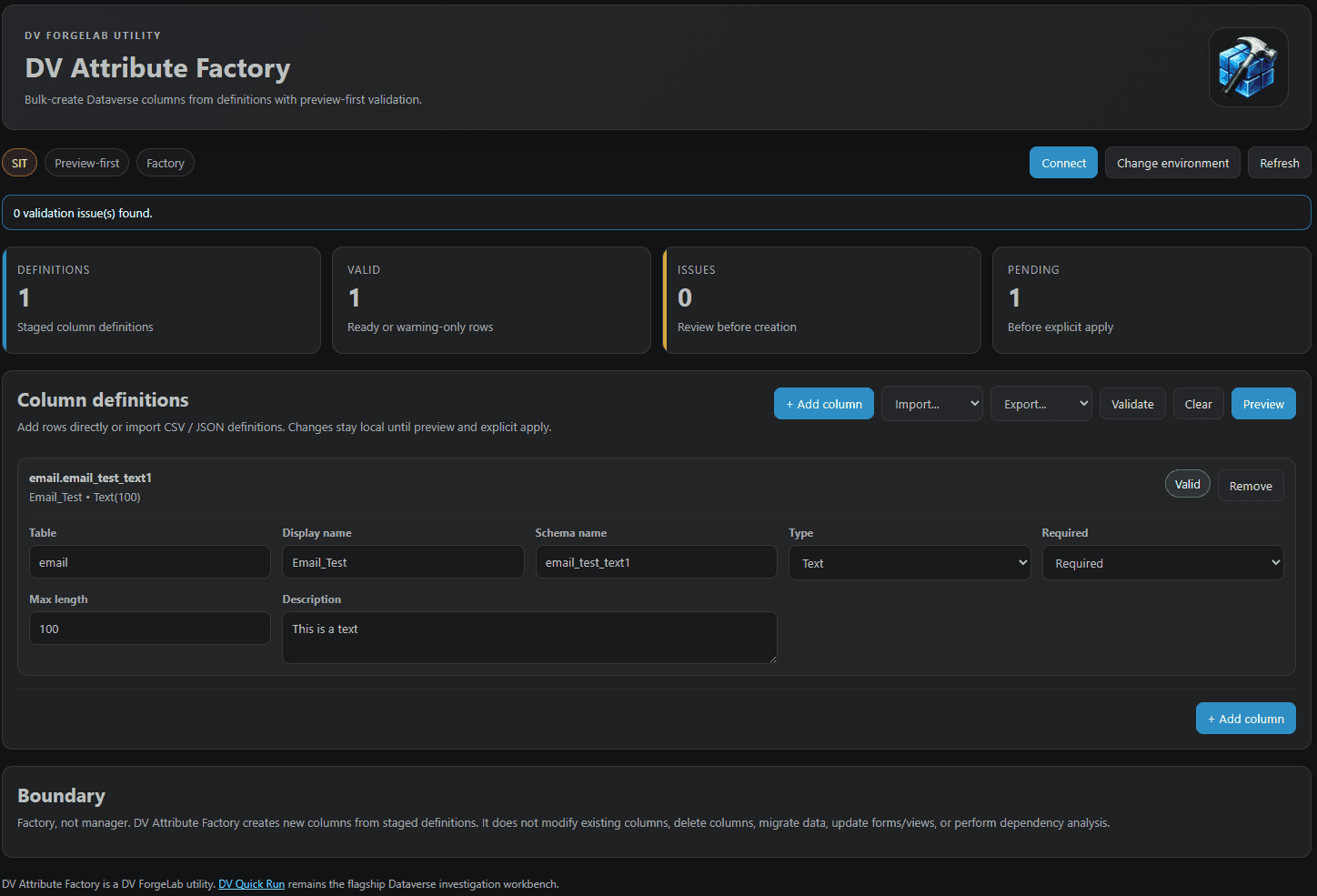Click the 'Column definitions' heading

103,400
